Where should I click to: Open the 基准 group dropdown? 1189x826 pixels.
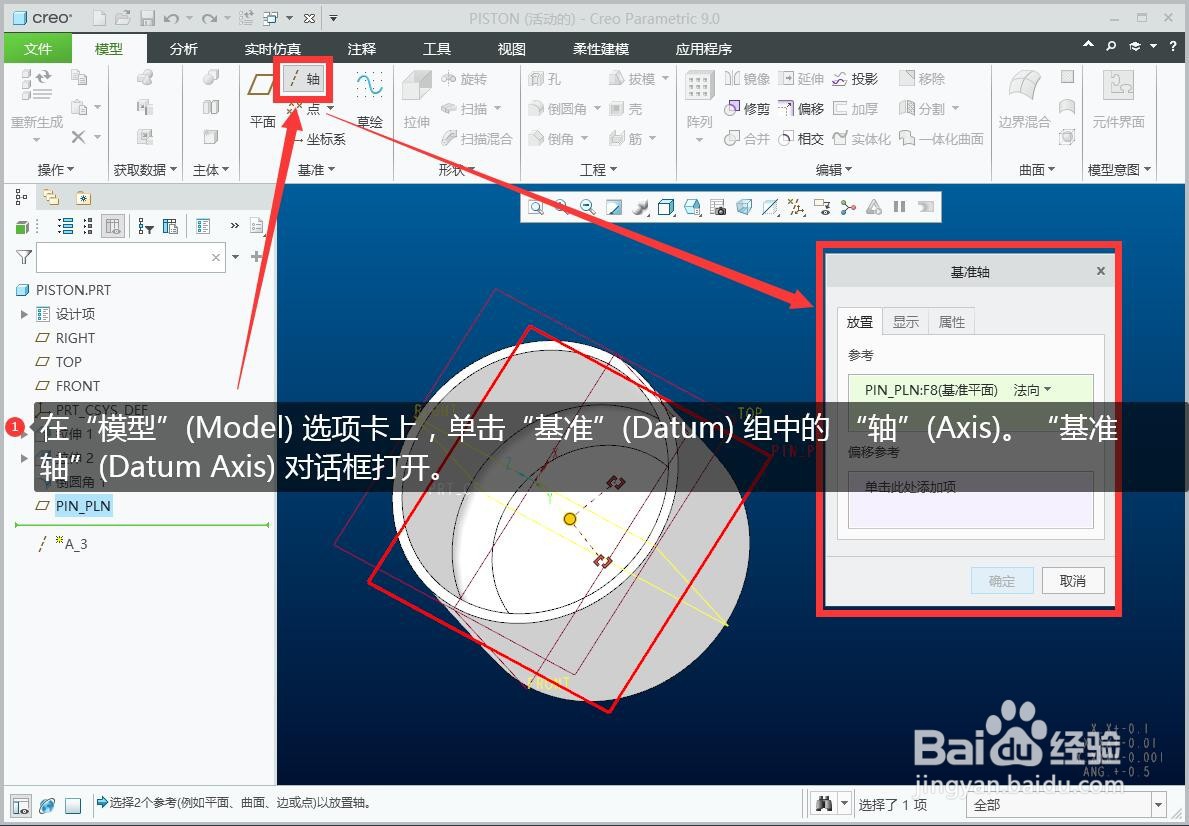[315, 170]
